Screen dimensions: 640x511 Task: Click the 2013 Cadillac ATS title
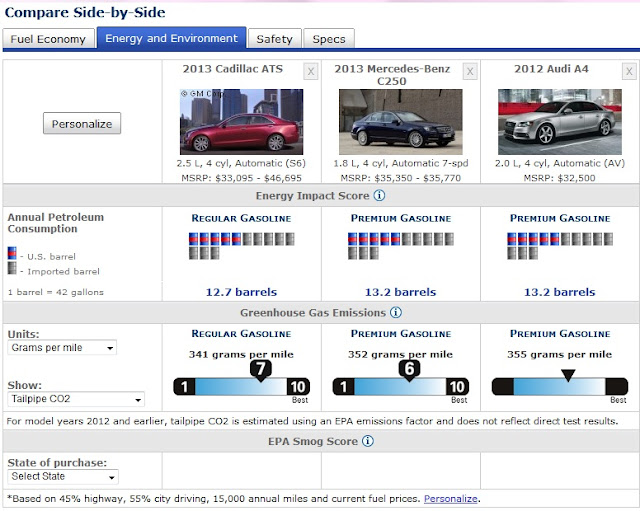click(233, 69)
